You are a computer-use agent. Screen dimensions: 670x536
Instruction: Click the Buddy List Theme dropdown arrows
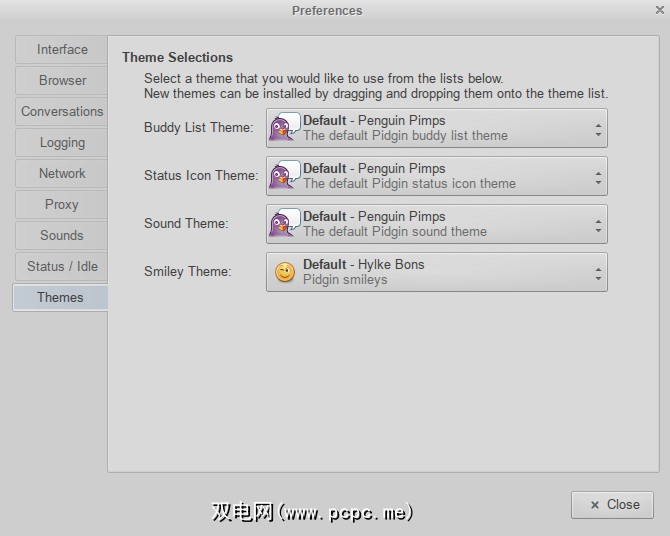click(598, 130)
